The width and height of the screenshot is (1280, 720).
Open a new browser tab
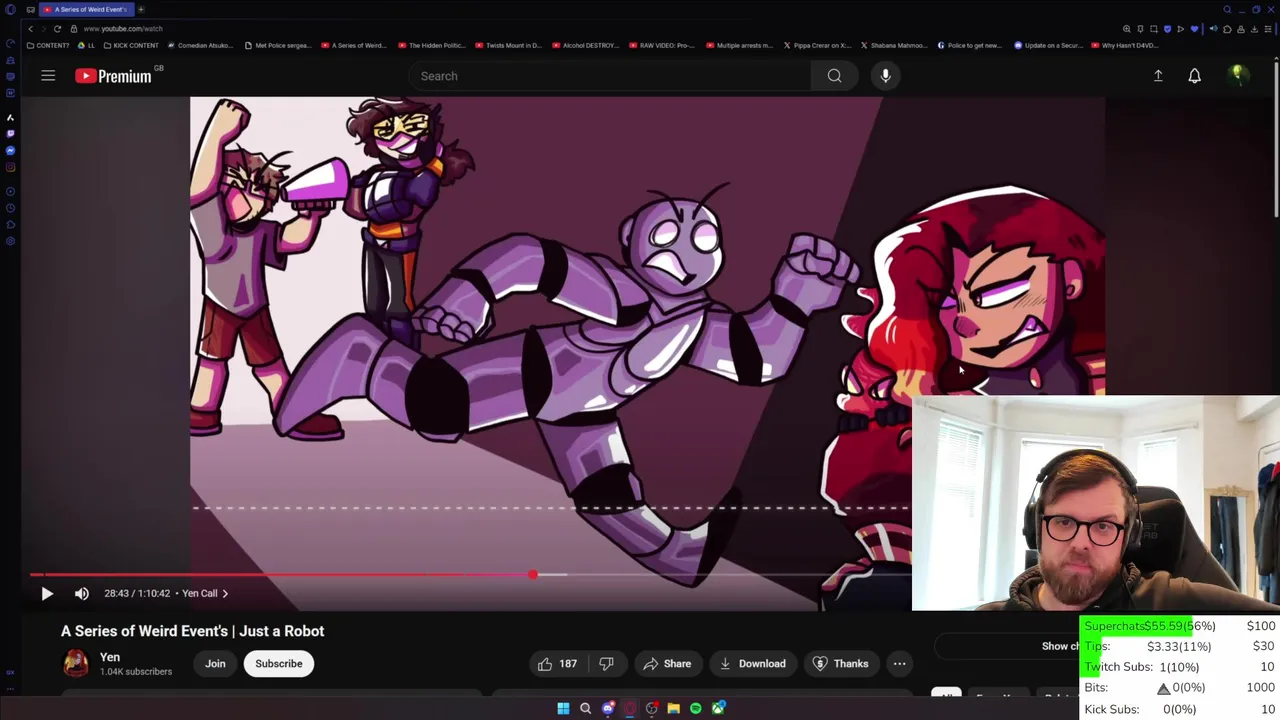click(x=141, y=10)
